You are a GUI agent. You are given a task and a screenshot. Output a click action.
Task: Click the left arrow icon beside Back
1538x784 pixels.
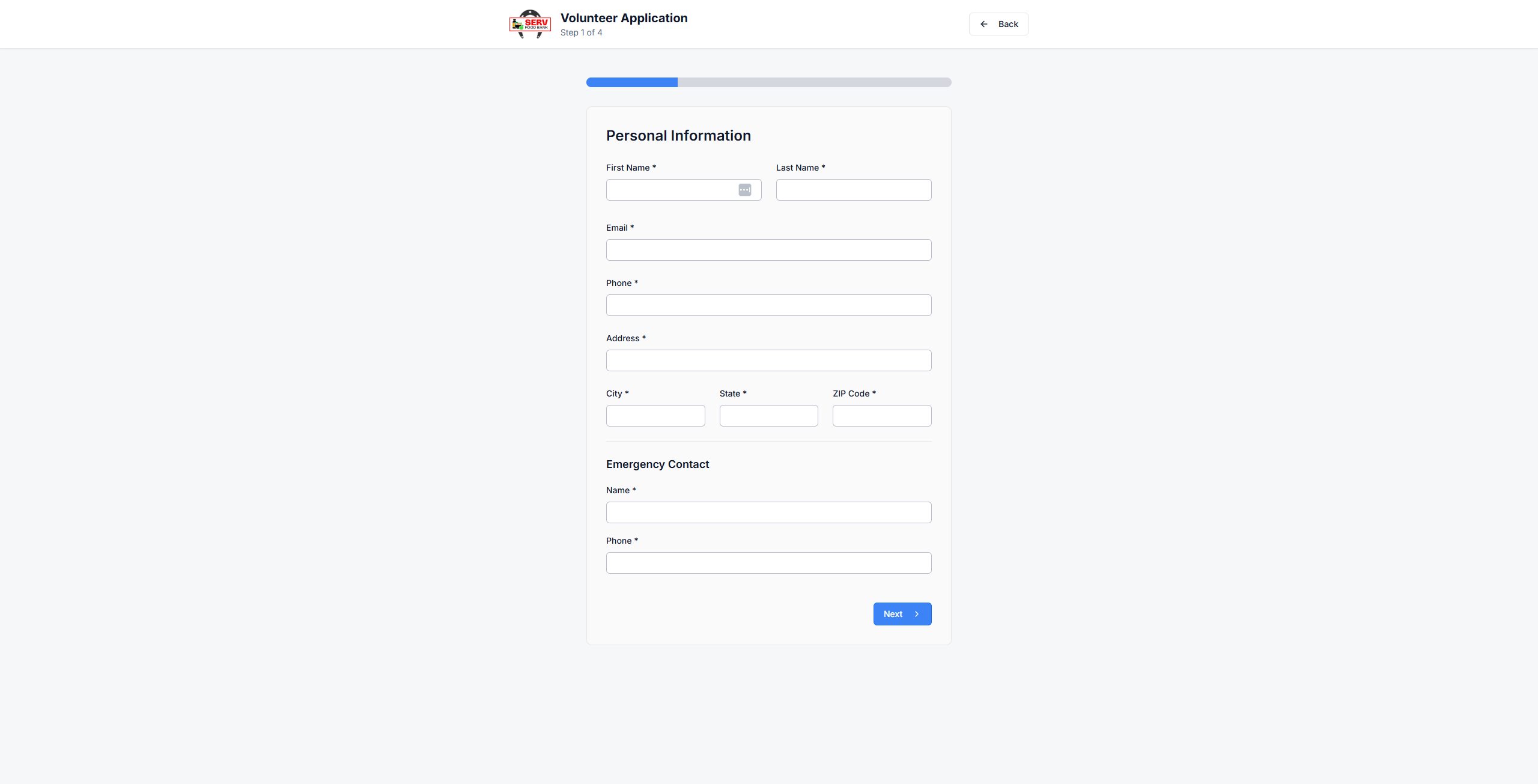coord(984,24)
